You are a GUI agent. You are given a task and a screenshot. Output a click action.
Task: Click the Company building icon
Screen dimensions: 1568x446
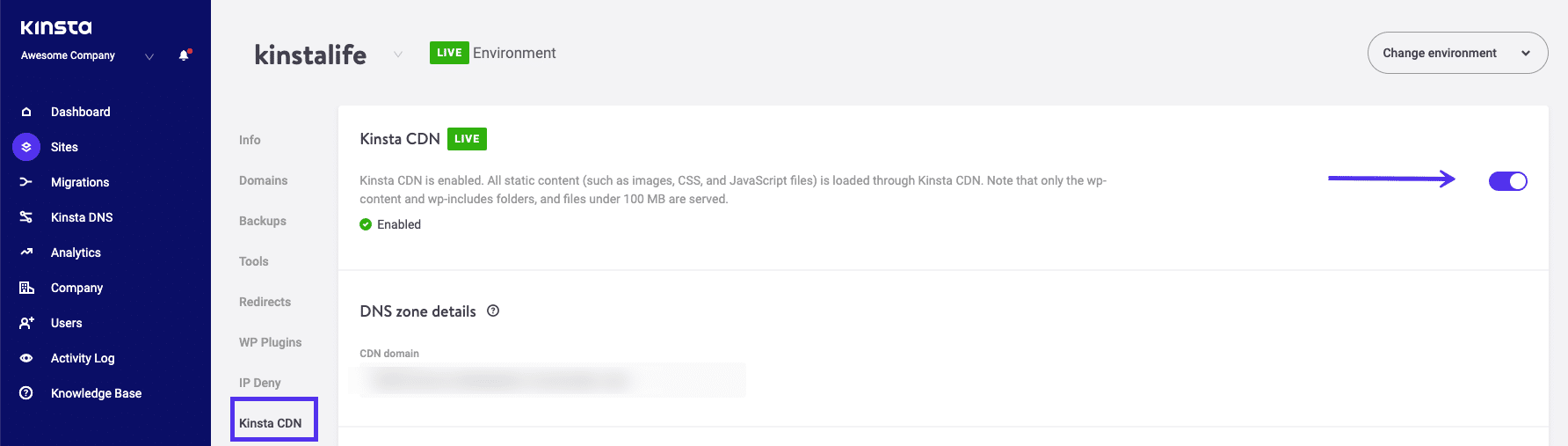coord(26,288)
